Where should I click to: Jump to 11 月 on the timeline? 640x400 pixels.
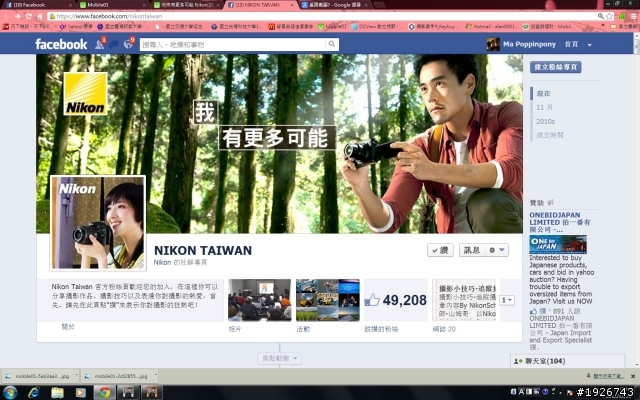pyautogui.click(x=544, y=107)
